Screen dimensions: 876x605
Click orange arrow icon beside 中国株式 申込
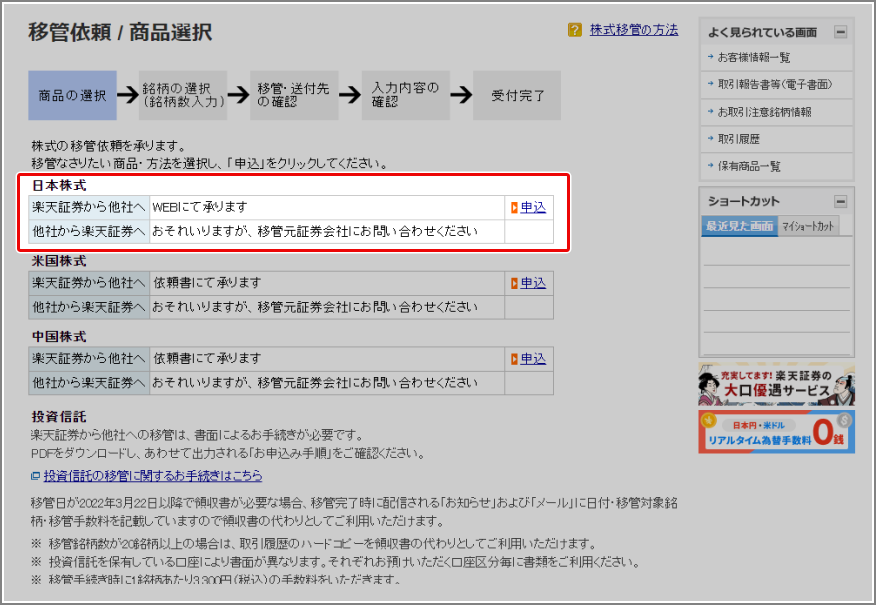click(x=514, y=359)
